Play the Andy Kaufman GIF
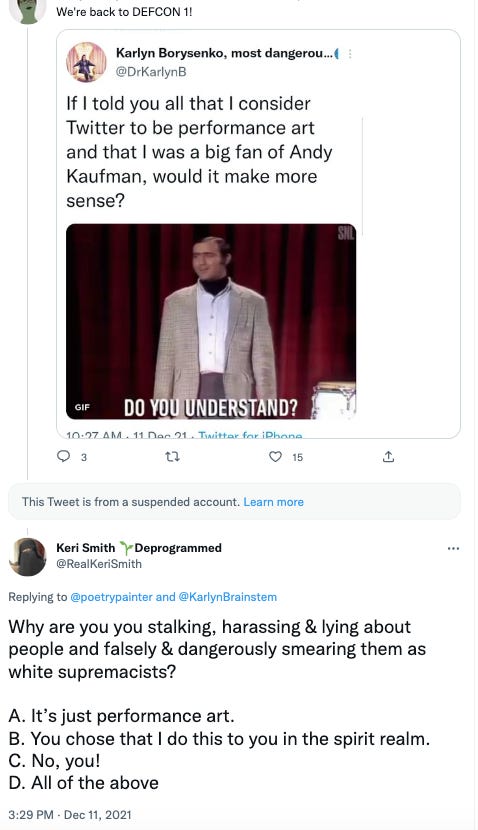 point(211,321)
